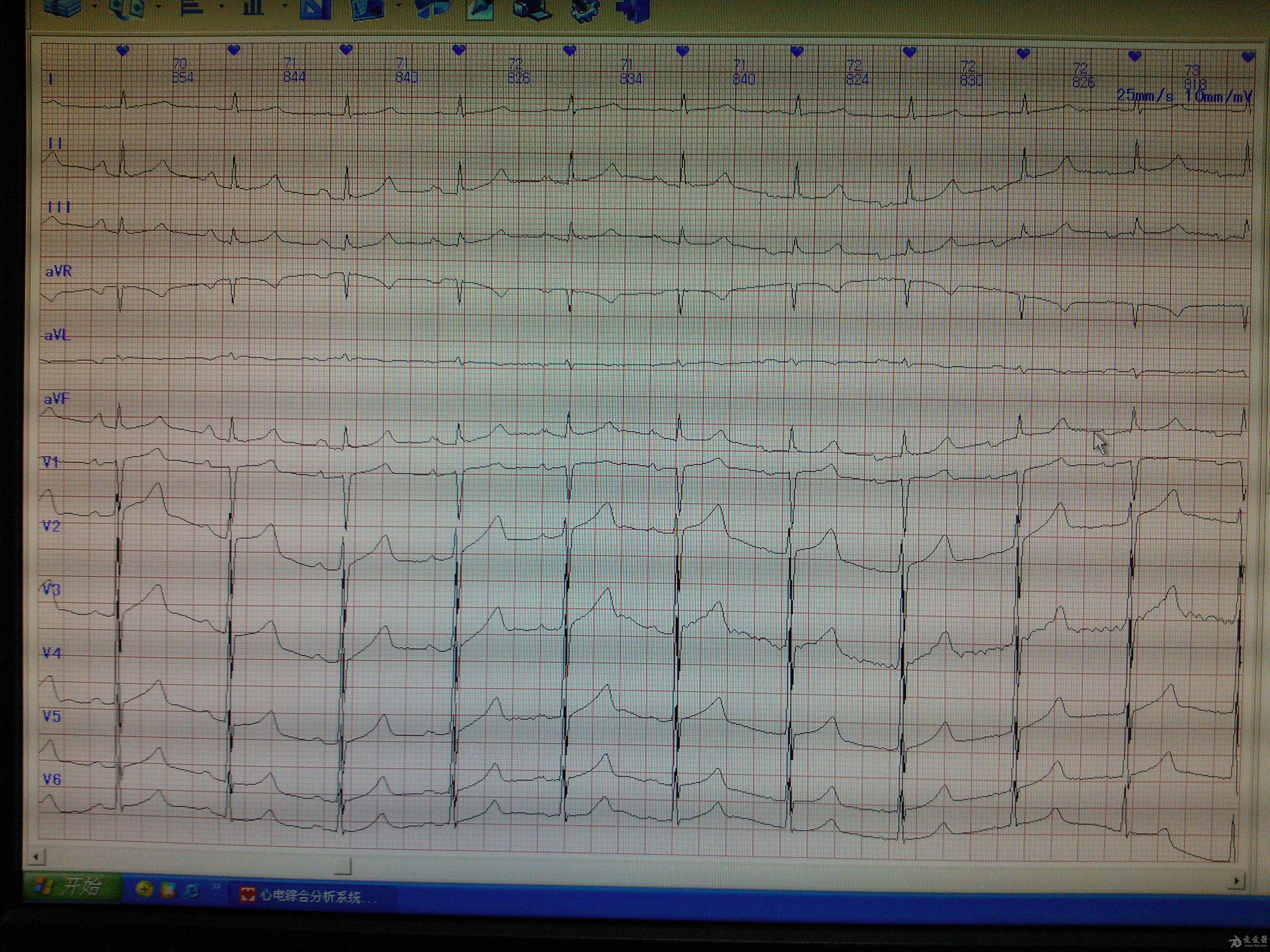Select heart marker between 854 and 844 intervals

point(234,50)
